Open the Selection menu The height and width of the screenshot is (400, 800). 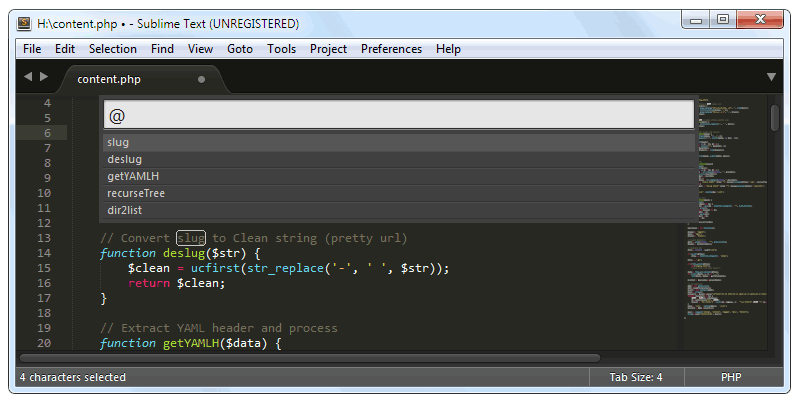[113, 49]
